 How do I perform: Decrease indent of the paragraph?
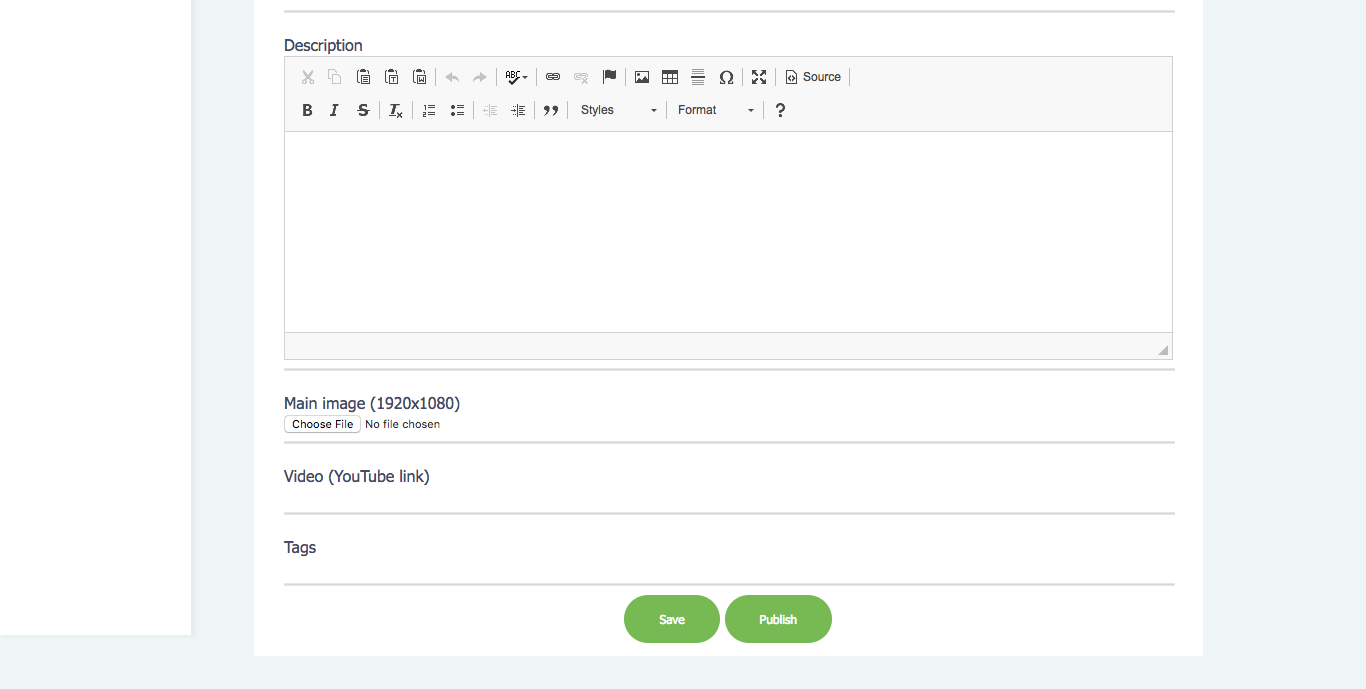(490, 110)
